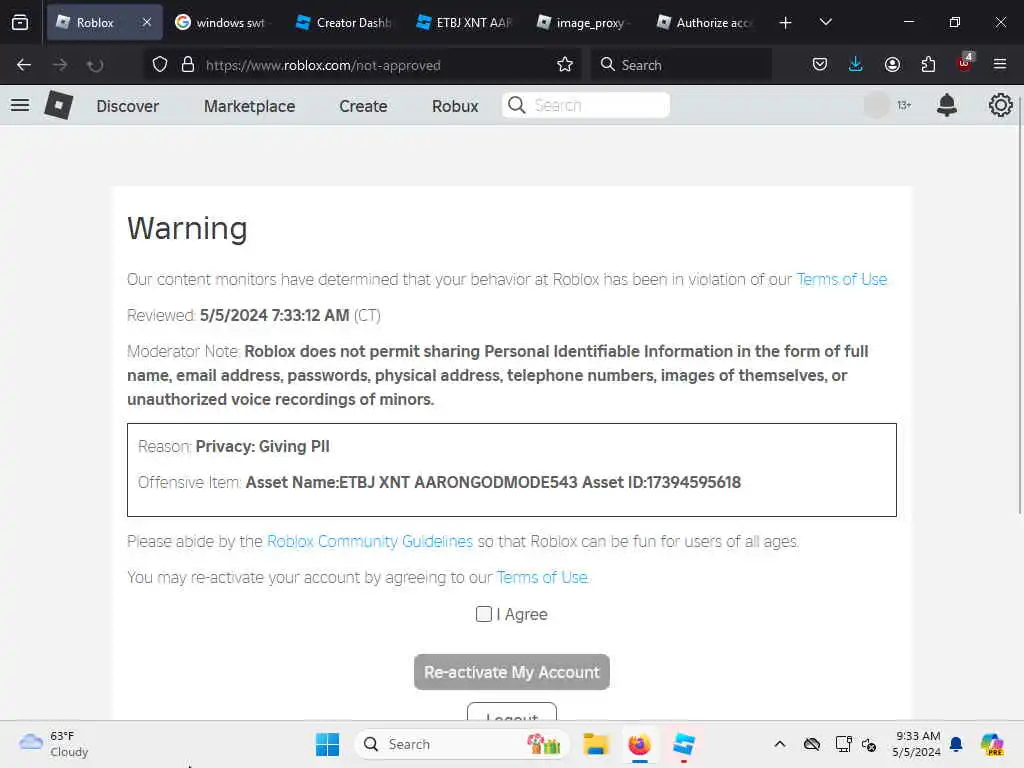The image size is (1024, 768).
Task: Select the Asset Name ETBJ XNT AARONGODMODE543 text
Action: pos(411,483)
